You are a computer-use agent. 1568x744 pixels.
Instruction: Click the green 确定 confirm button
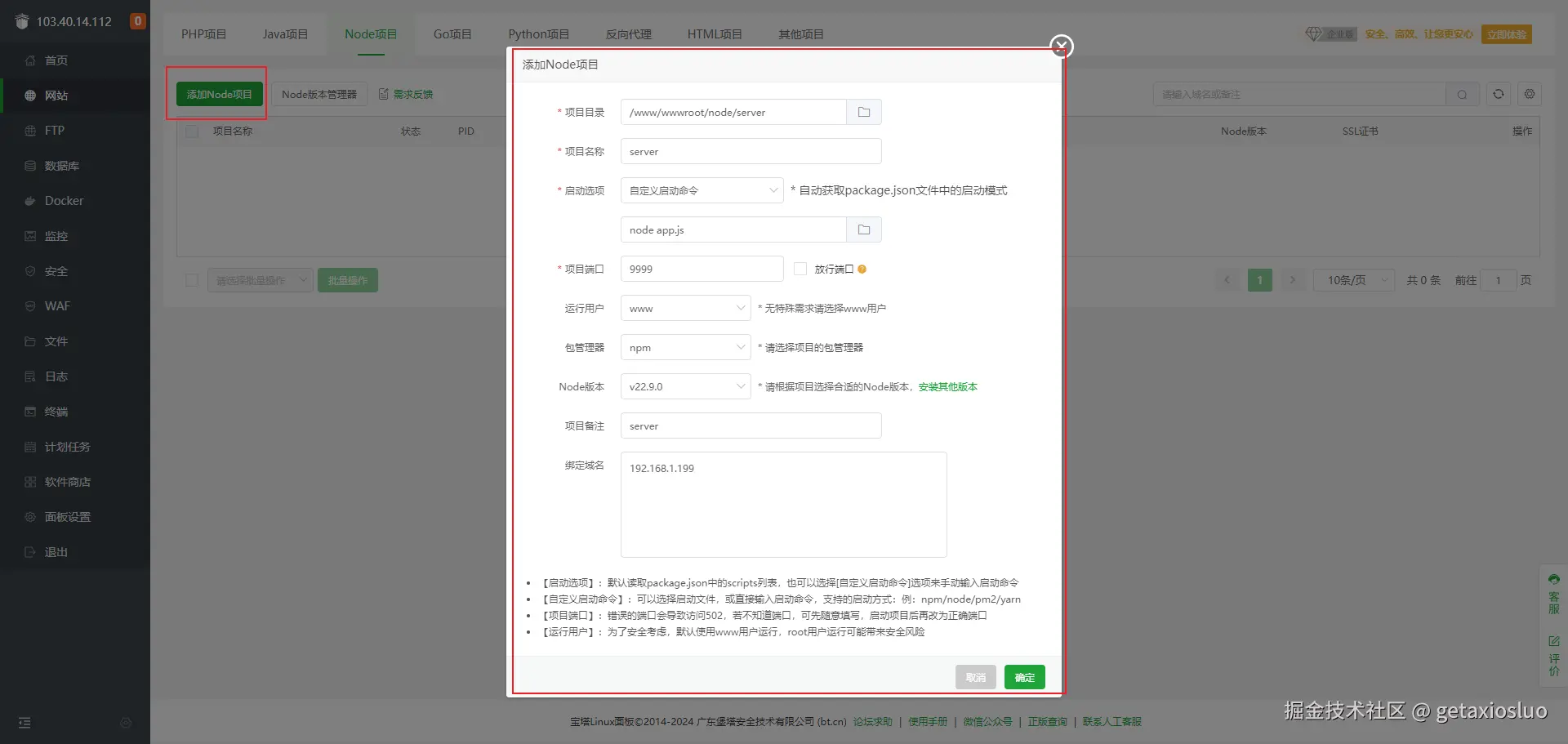1025,677
